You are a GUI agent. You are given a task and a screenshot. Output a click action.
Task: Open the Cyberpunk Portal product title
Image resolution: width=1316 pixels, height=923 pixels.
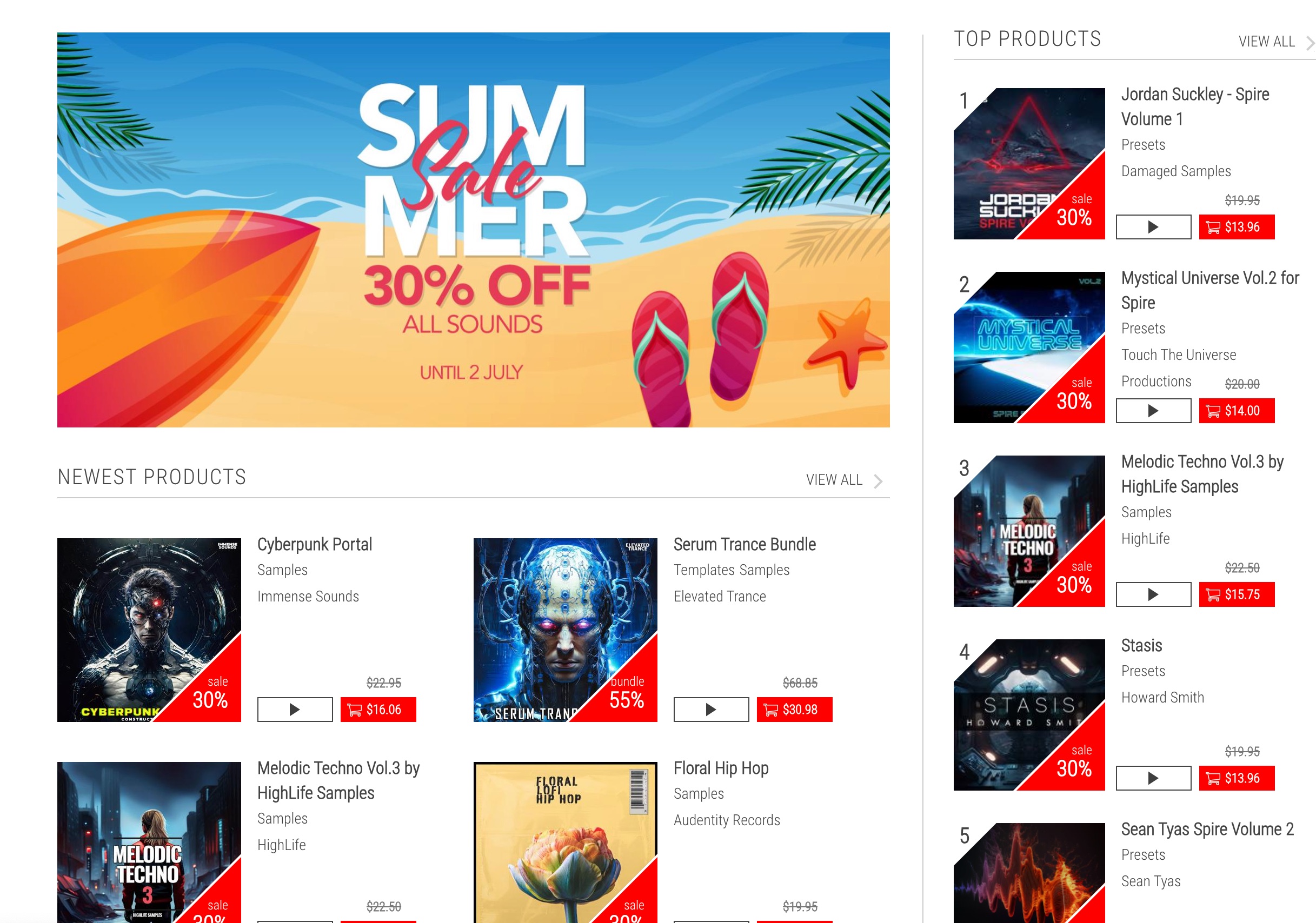[315, 544]
